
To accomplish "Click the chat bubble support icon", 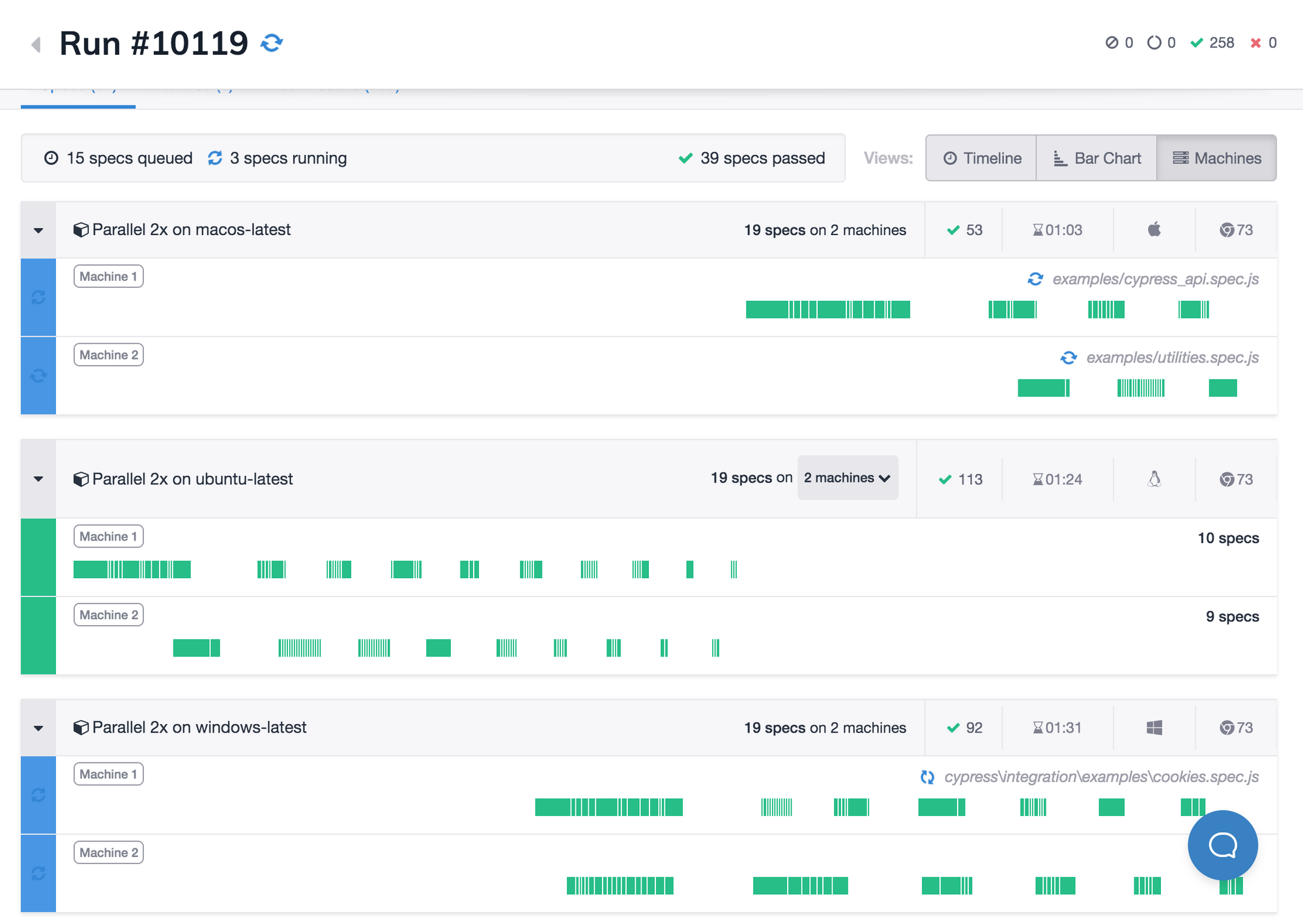I will click(1222, 845).
